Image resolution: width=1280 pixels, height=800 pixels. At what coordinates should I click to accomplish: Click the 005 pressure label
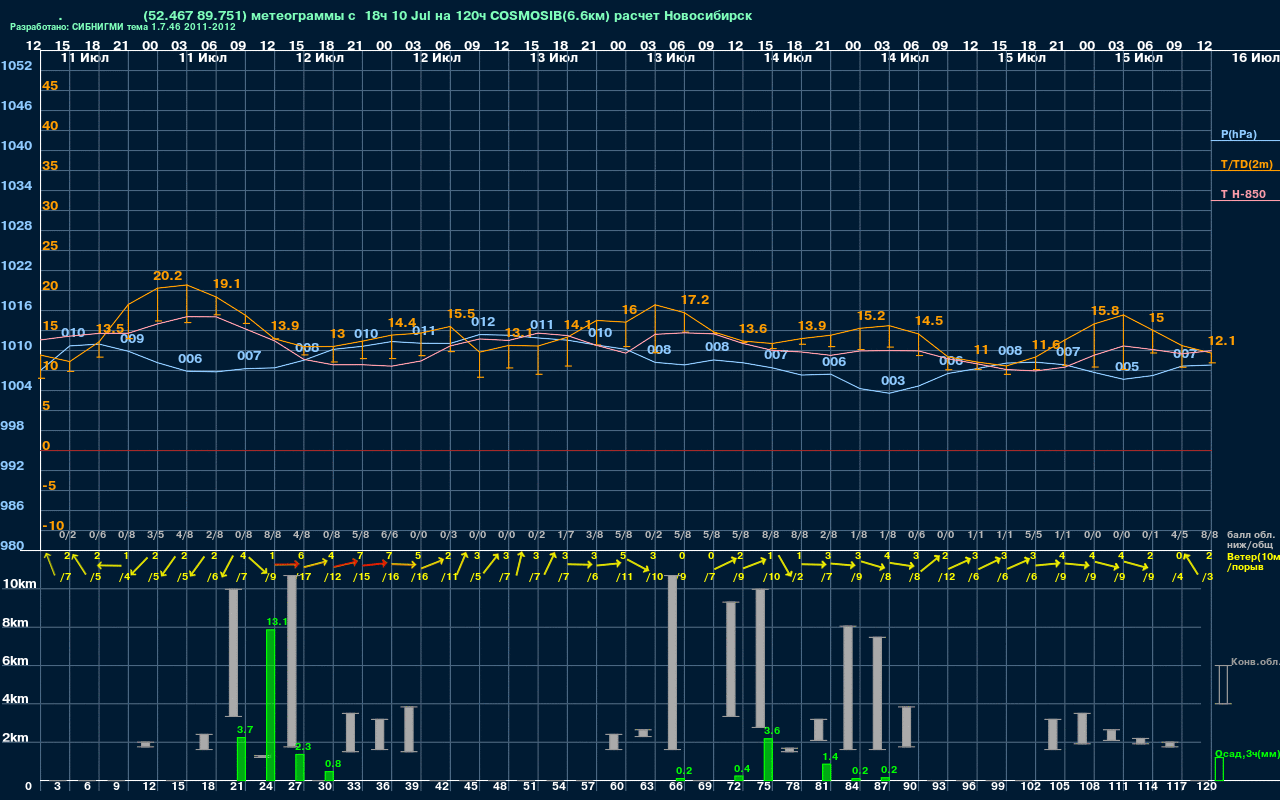point(1127,367)
